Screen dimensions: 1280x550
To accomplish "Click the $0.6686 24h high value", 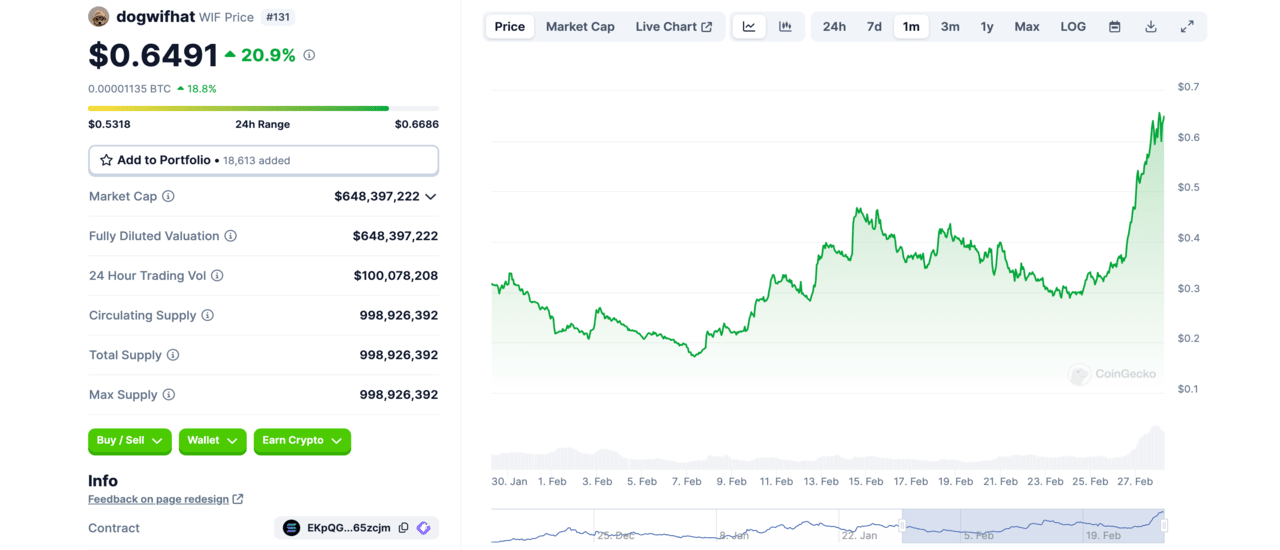I will 416,125.
